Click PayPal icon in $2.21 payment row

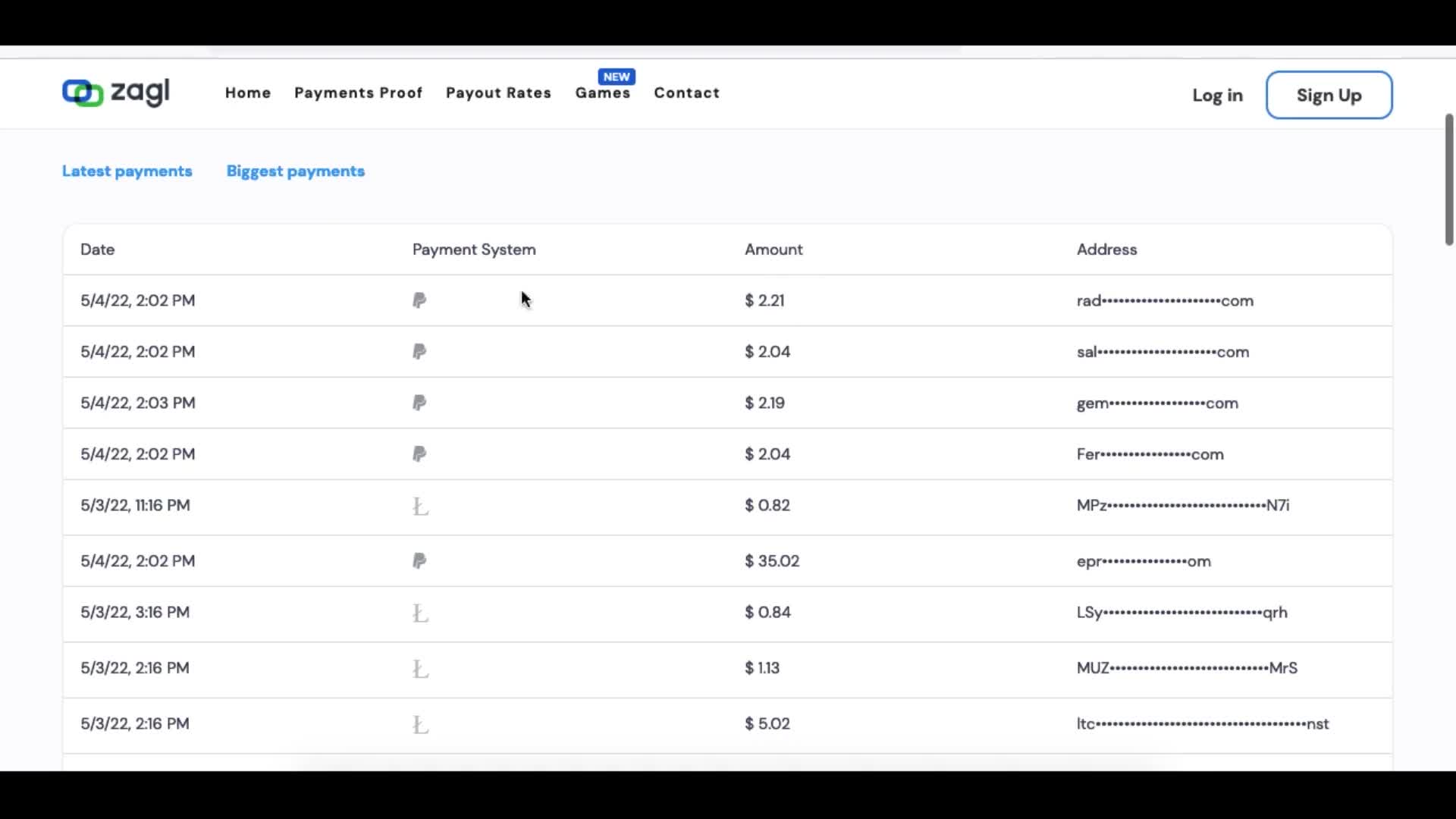pyautogui.click(x=419, y=300)
